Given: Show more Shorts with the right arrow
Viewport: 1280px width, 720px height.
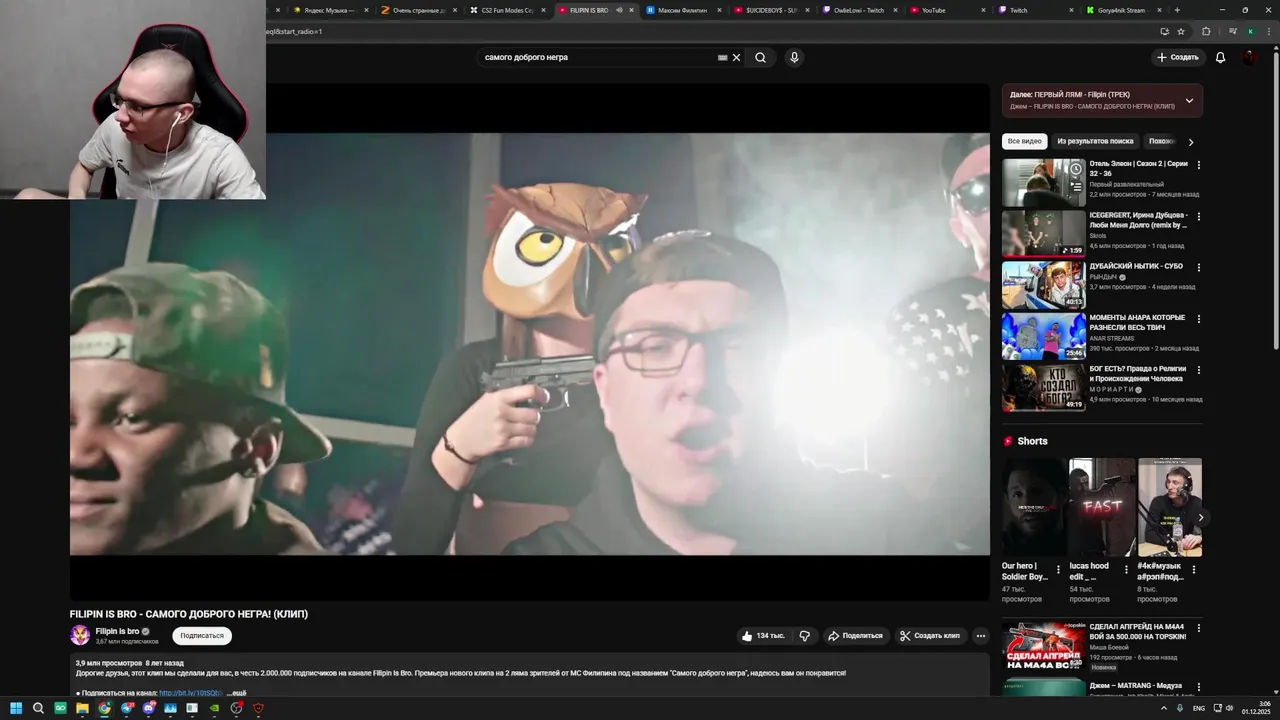Looking at the screenshot, I should (x=1200, y=518).
